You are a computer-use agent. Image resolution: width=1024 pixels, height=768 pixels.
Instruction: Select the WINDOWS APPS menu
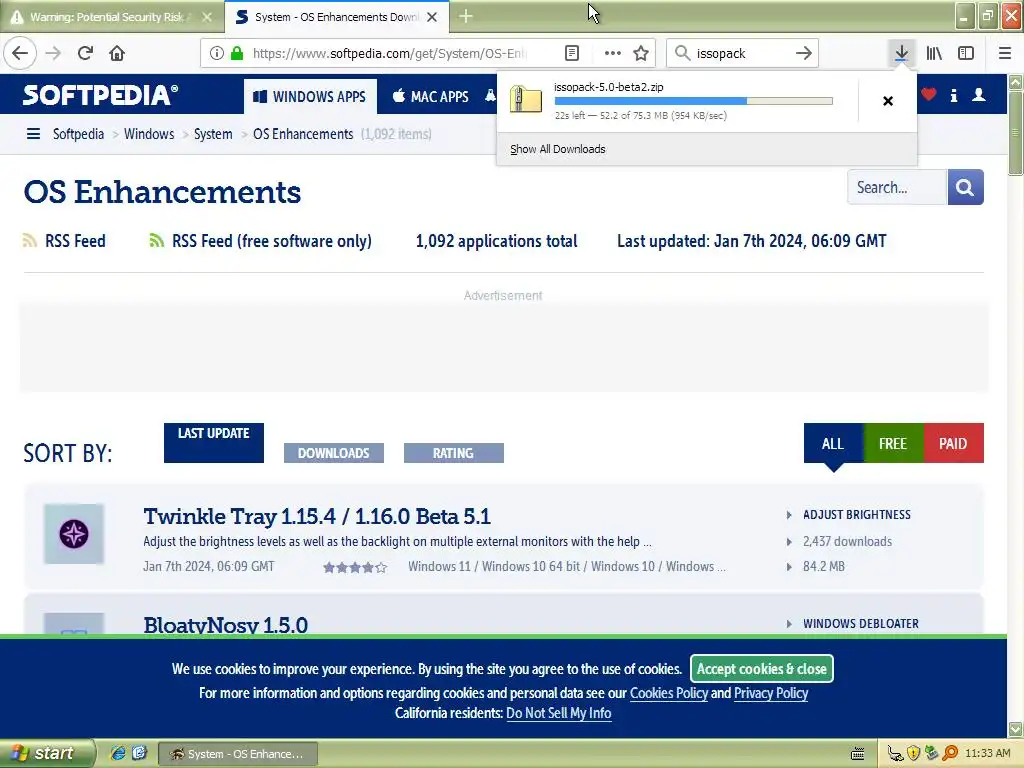click(x=310, y=97)
